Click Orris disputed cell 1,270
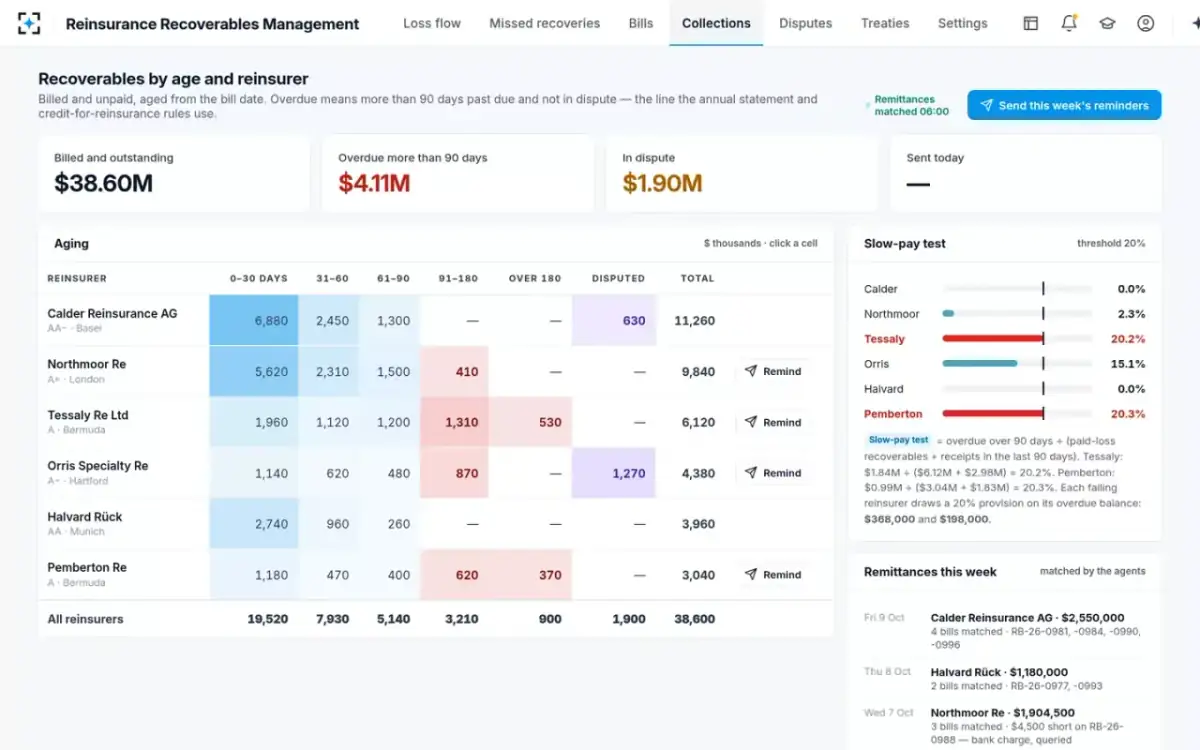Screen dimensions: 1200x750 (614, 473)
